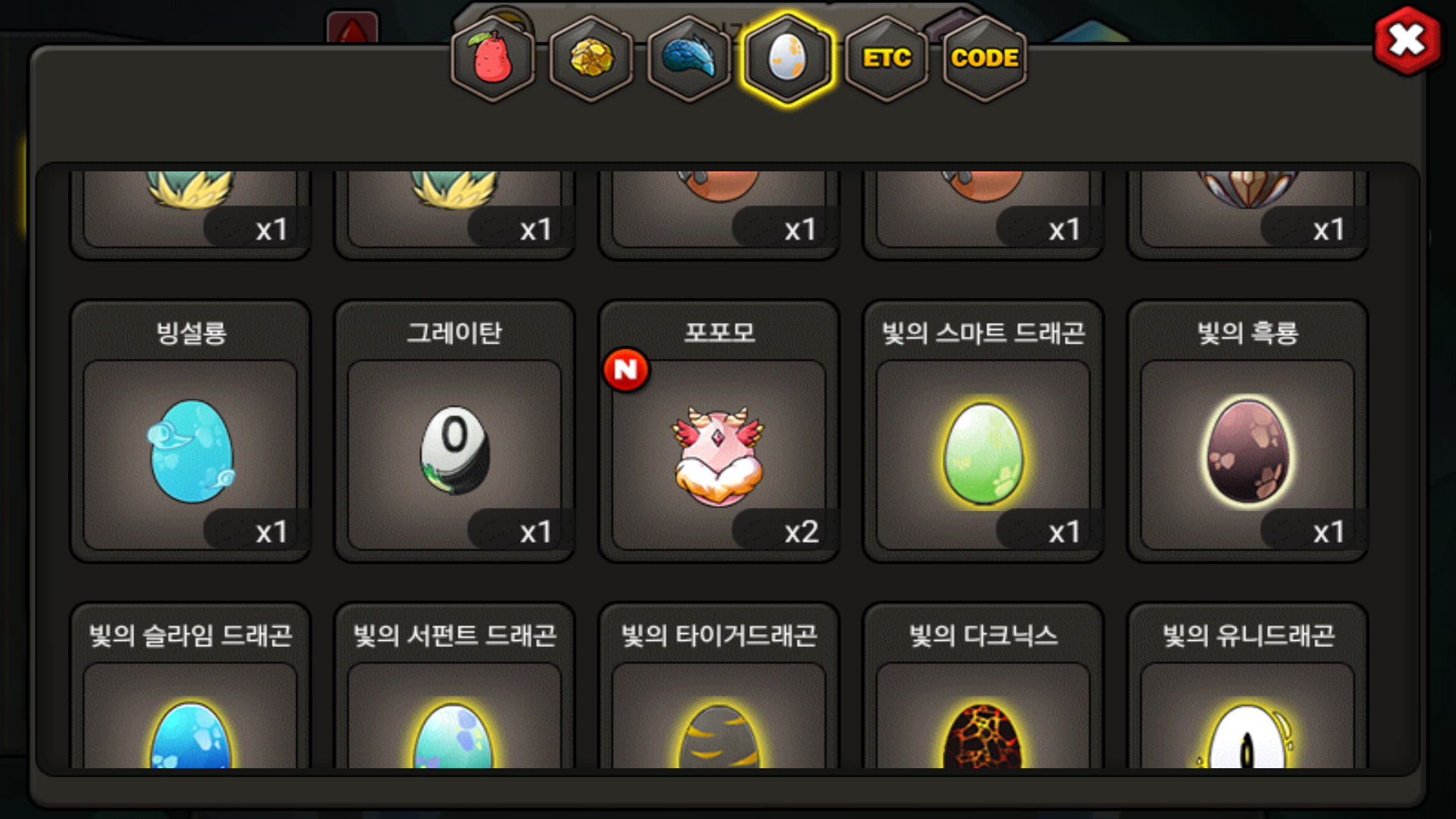Image resolution: width=1456 pixels, height=819 pixels.
Task: Open the red fruit food tab
Action: click(x=493, y=58)
